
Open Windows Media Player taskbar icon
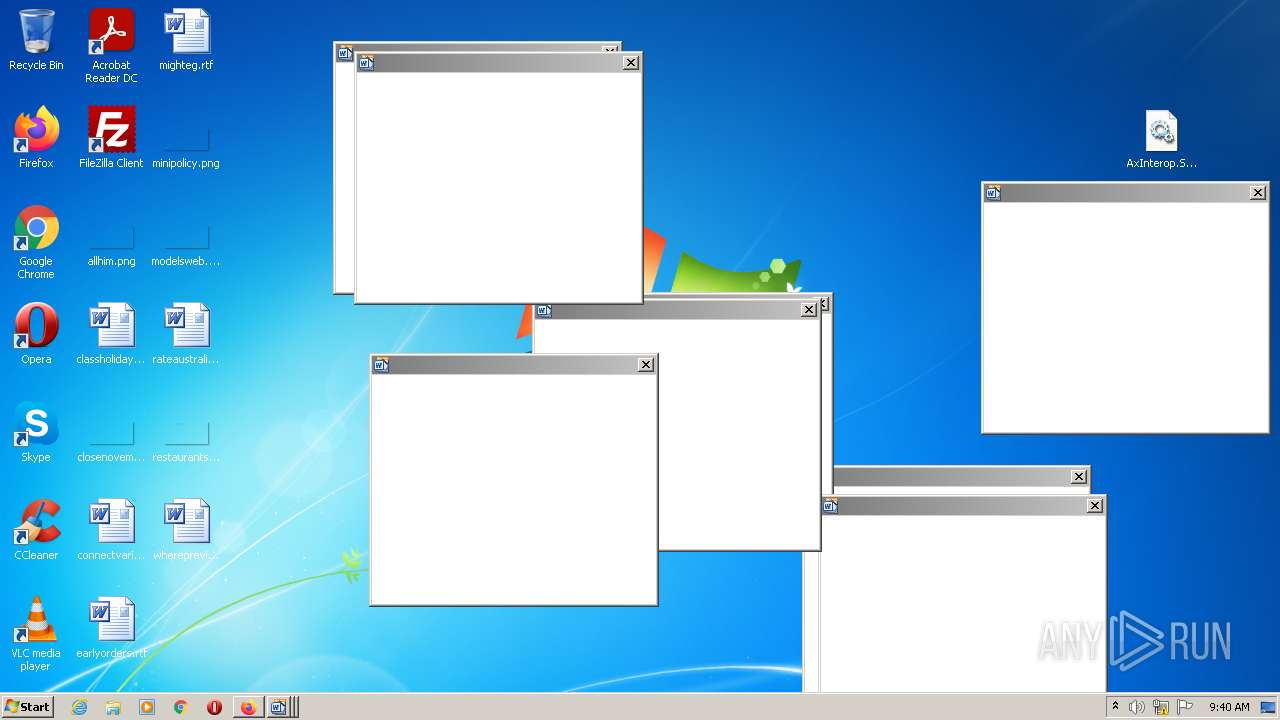pos(147,707)
